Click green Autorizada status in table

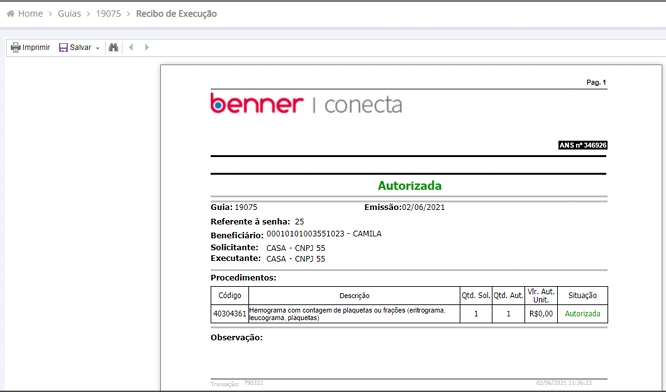point(582,314)
